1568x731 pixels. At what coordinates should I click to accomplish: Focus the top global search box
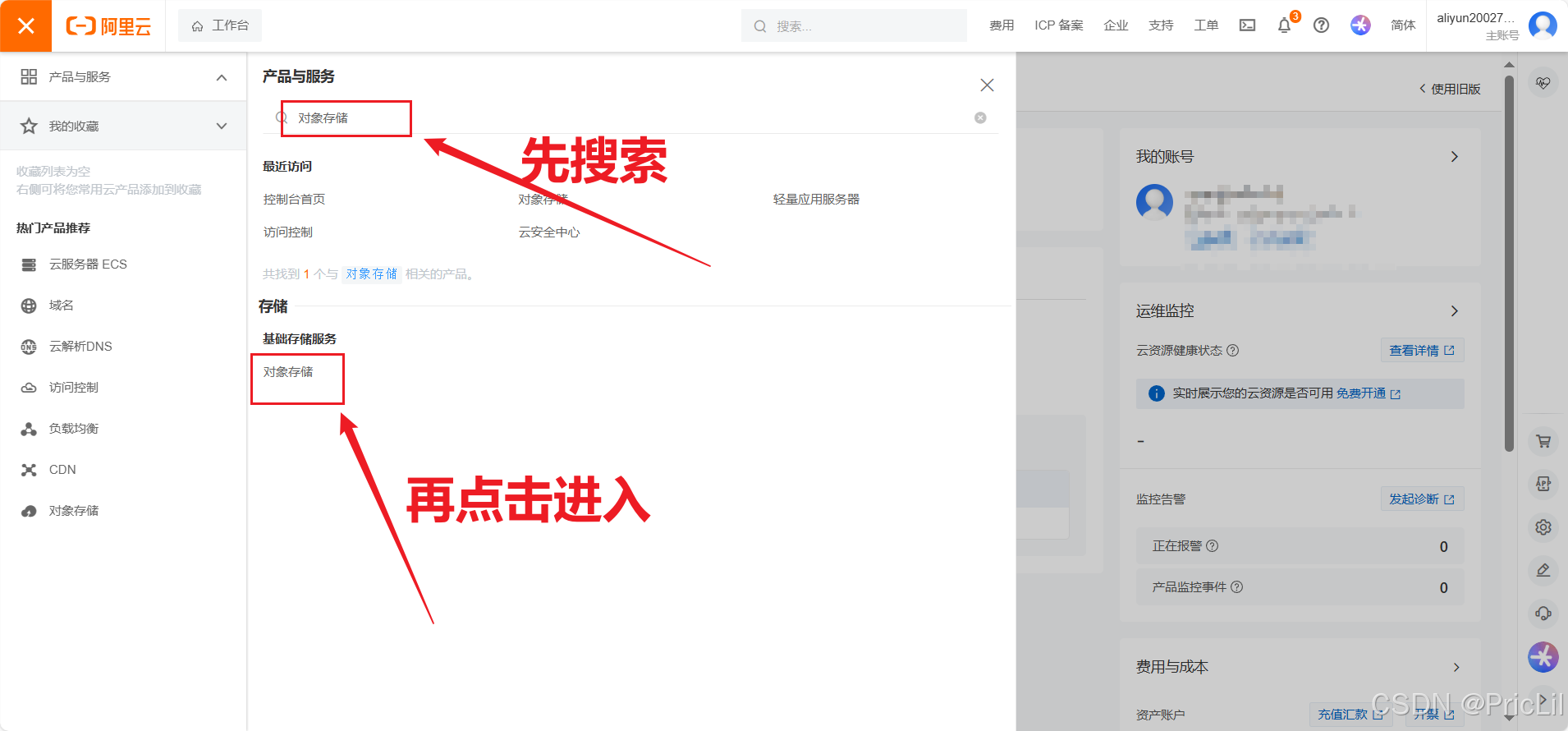(x=854, y=25)
